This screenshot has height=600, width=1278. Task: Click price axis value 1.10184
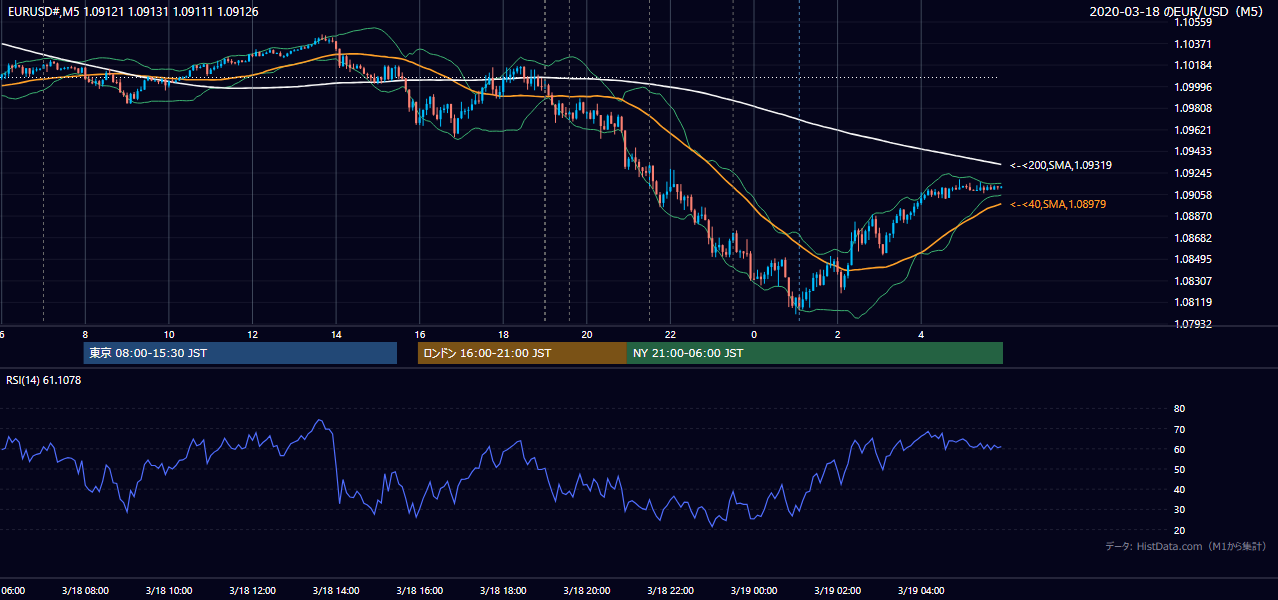coord(1193,65)
